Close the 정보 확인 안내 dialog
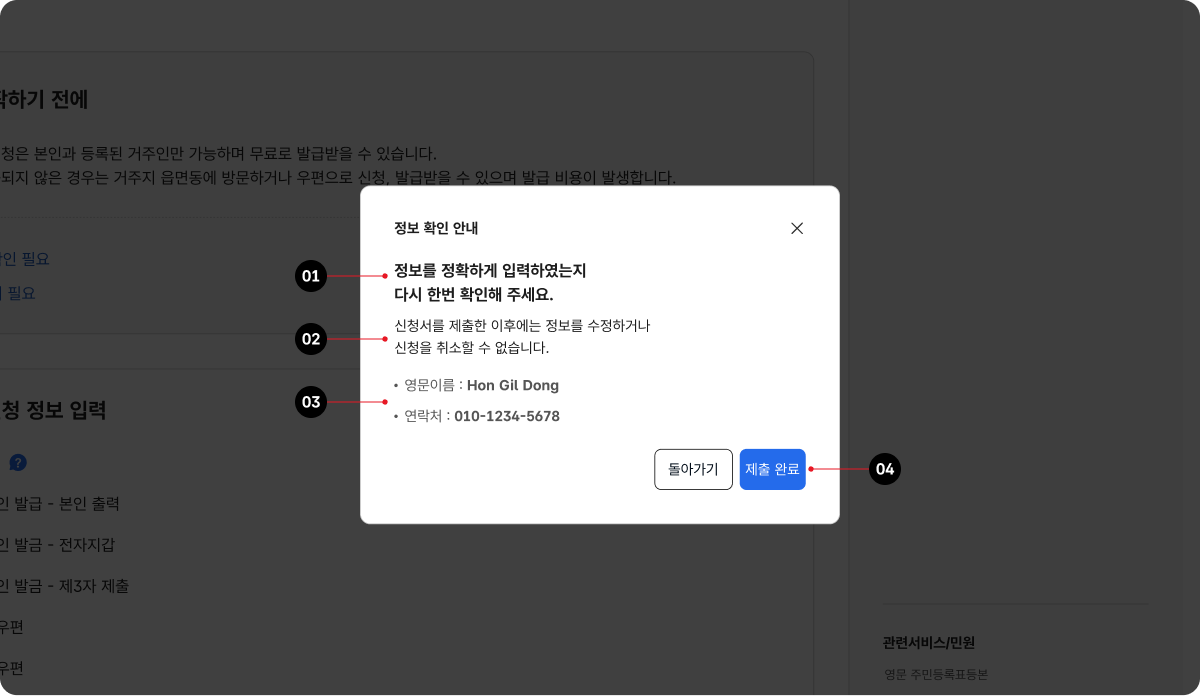This screenshot has height=696, width=1200. 797,228
